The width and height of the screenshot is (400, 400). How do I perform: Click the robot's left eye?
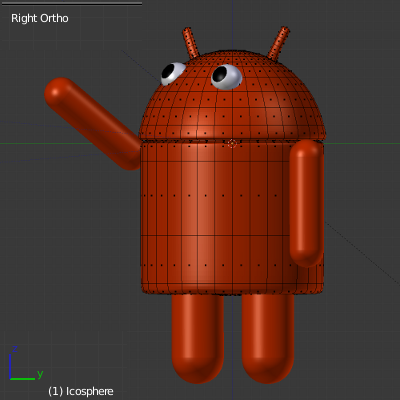(173, 73)
